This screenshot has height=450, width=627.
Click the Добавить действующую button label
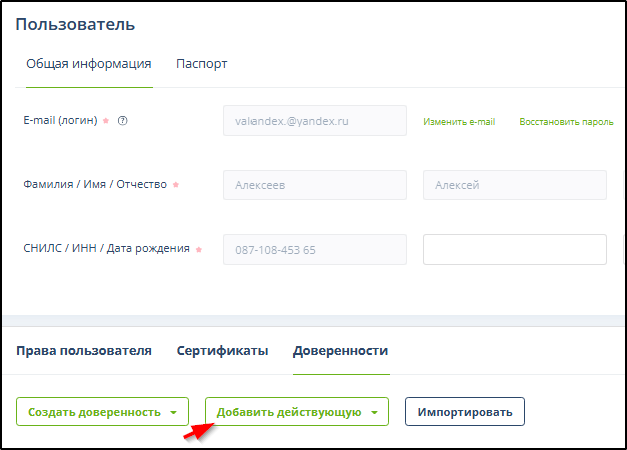tap(288, 412)
